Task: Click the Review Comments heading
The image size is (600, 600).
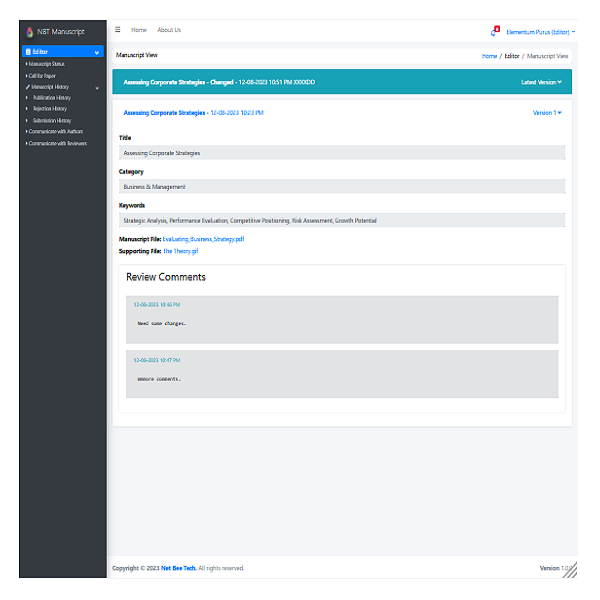Action: click(166, 277)
